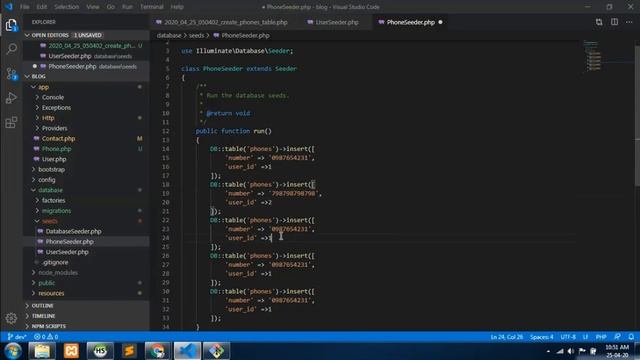640x360 pixels.
Task: Open the Selection menu
Action: point(67,7)
